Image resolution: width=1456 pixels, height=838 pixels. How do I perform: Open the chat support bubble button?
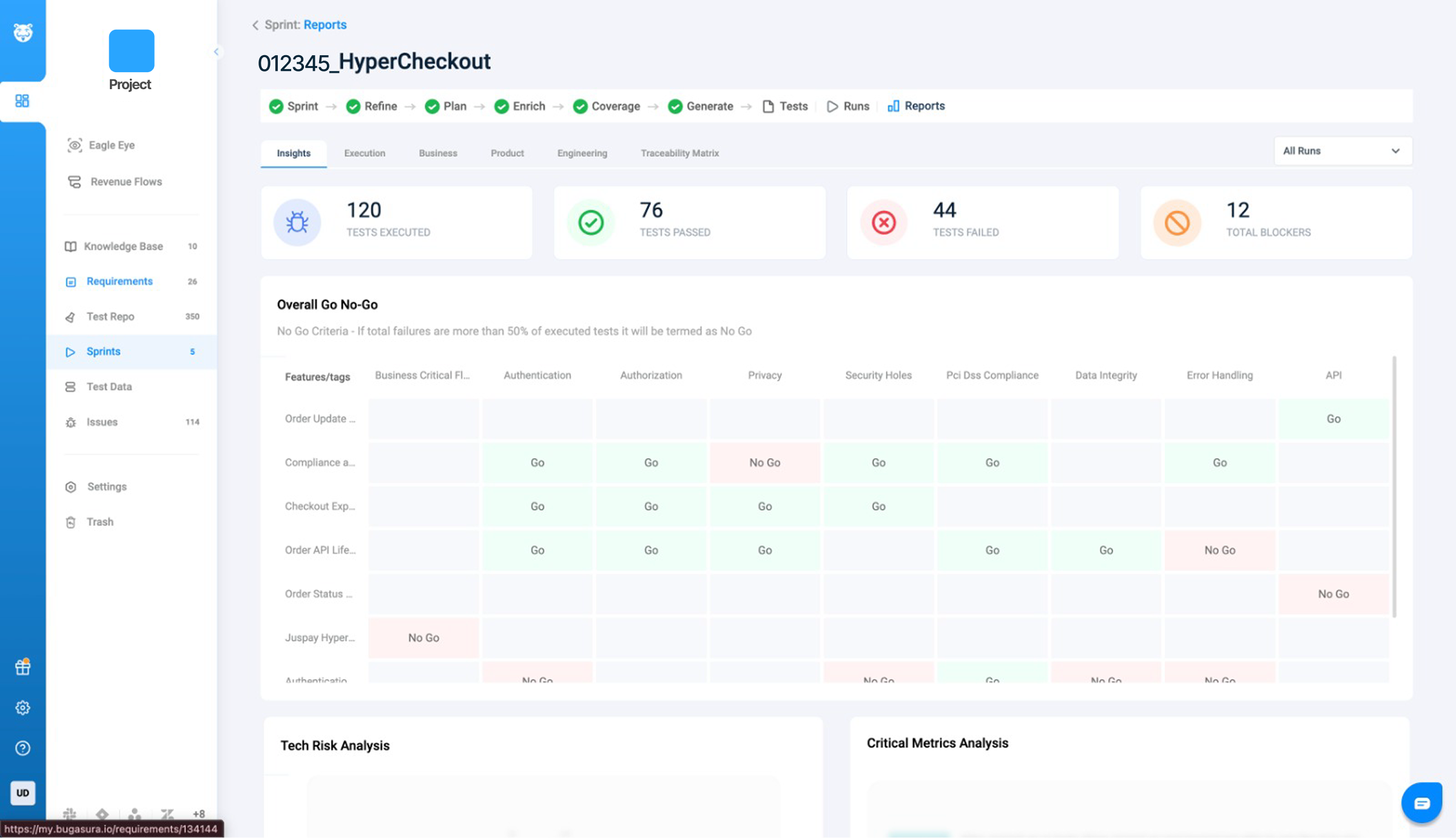click(x=1421, y=803)
